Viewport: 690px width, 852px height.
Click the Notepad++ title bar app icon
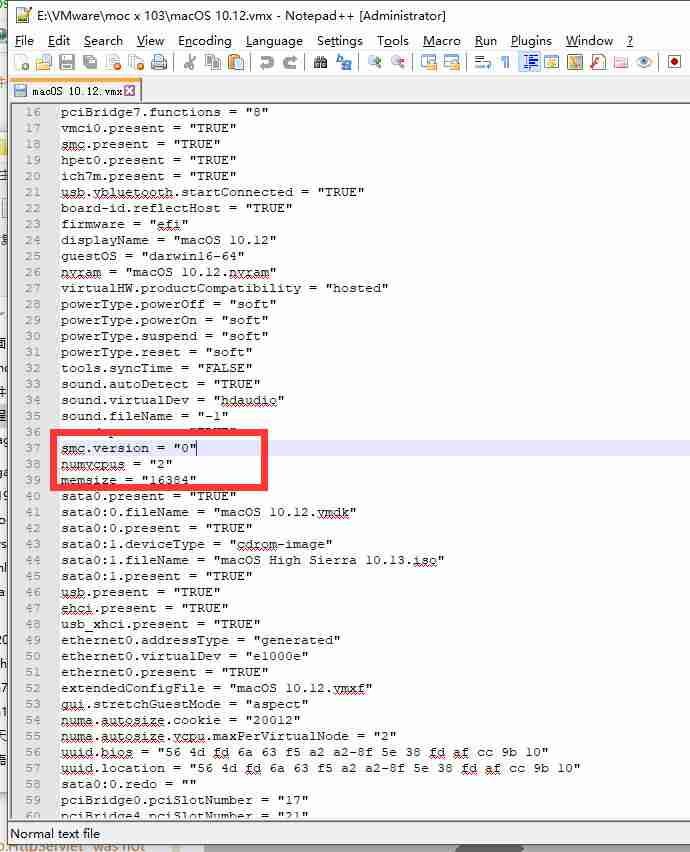(23, 15)
